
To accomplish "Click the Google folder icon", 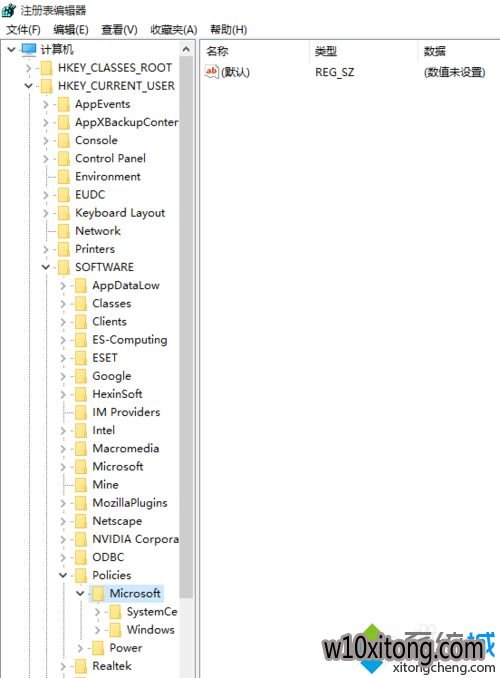I will click(x=81, y=377).
